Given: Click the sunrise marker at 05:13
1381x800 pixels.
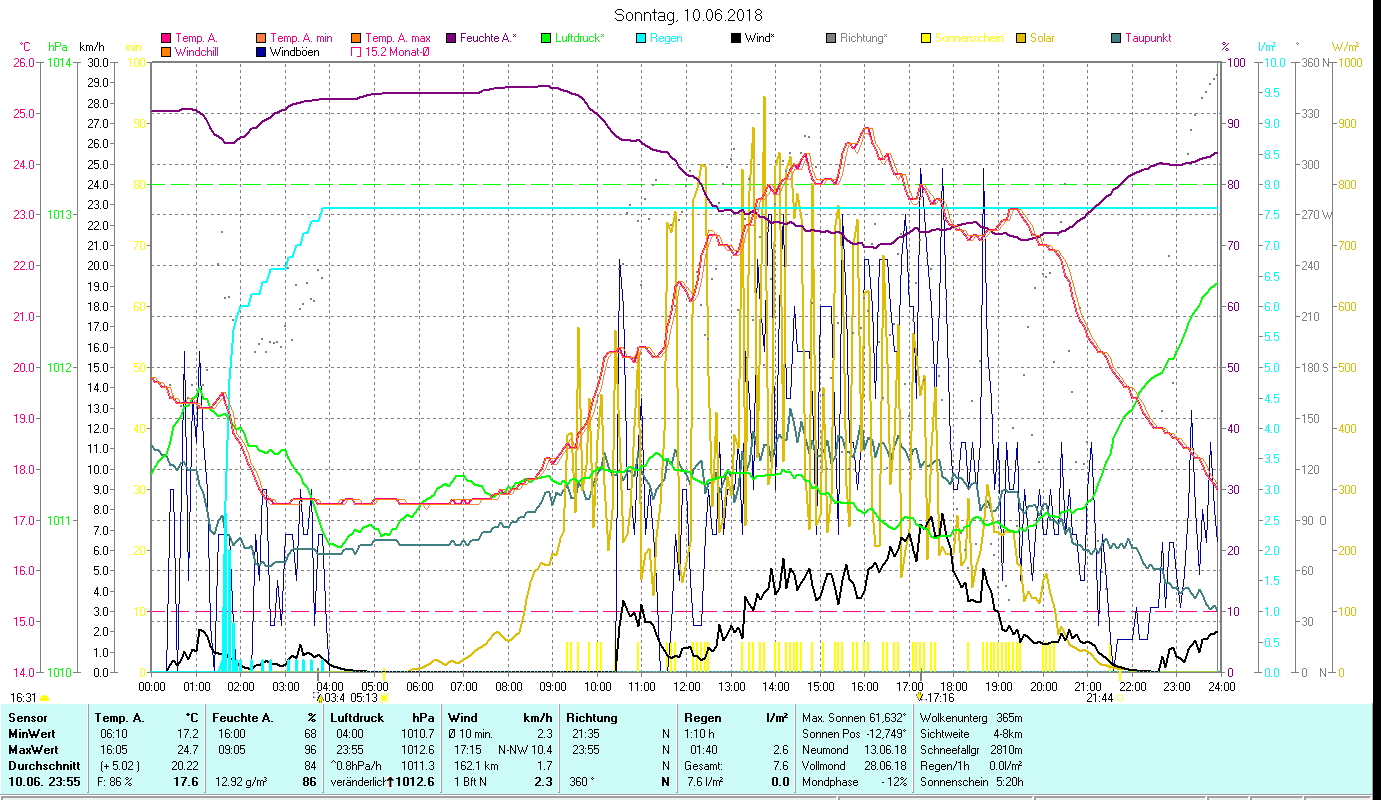Looking at the screenshot, I should click(384, 697).
